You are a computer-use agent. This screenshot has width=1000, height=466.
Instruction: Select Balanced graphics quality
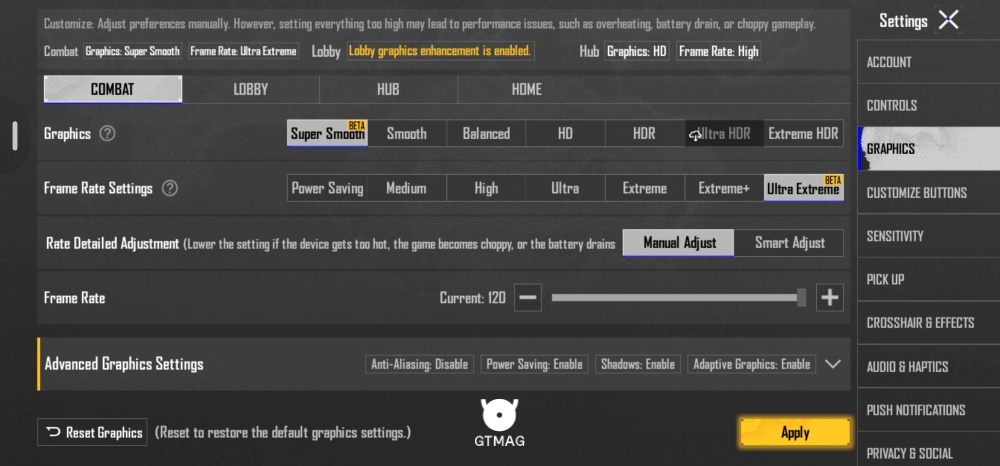(x=486, y=133)
